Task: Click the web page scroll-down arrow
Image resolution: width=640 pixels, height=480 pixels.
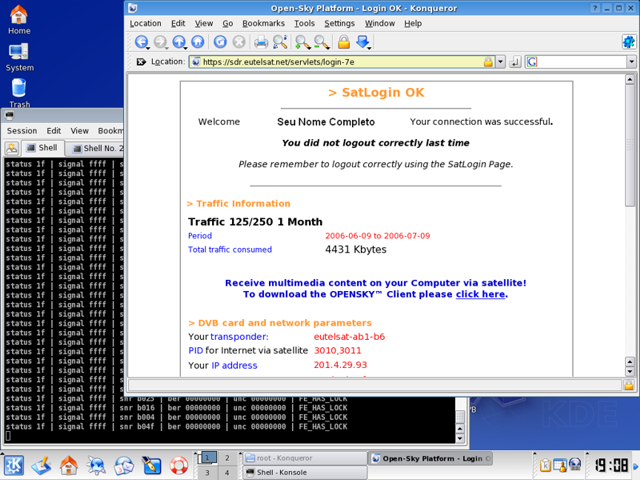Action: click(630, 372)
